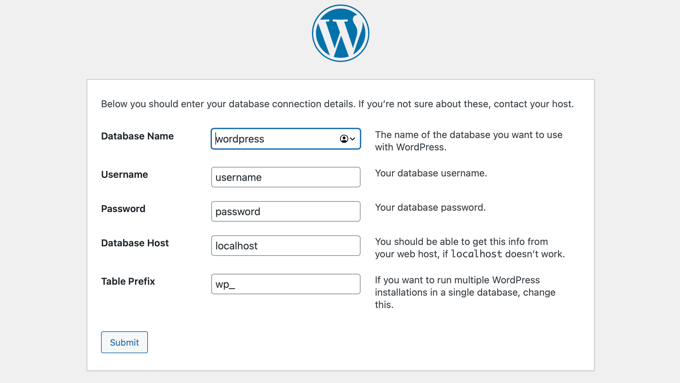
Task: Select the Database Host label
Action: click(135, 243)
